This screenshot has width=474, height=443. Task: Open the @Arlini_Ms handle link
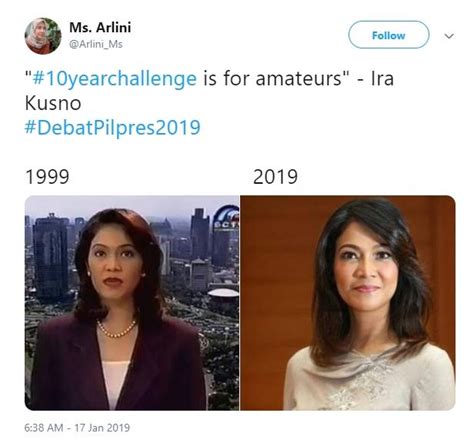click(x=96, y=44)
